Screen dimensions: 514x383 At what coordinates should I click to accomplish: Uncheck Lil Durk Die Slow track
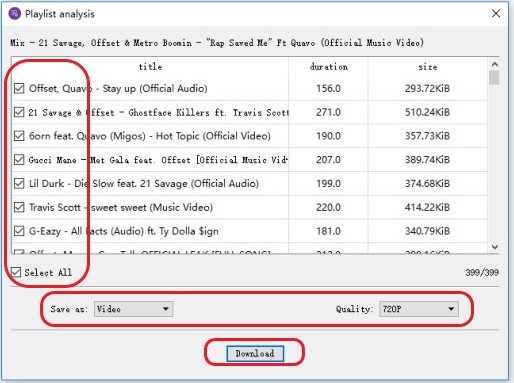[x=19, y=183]
